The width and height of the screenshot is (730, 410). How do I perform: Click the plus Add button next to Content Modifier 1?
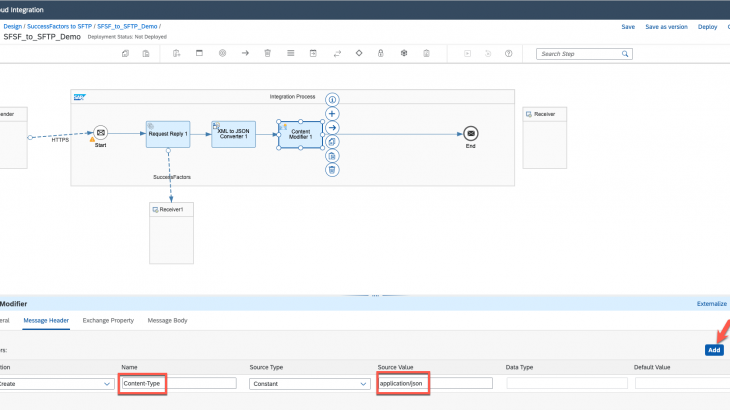click(x=332, y=114)
